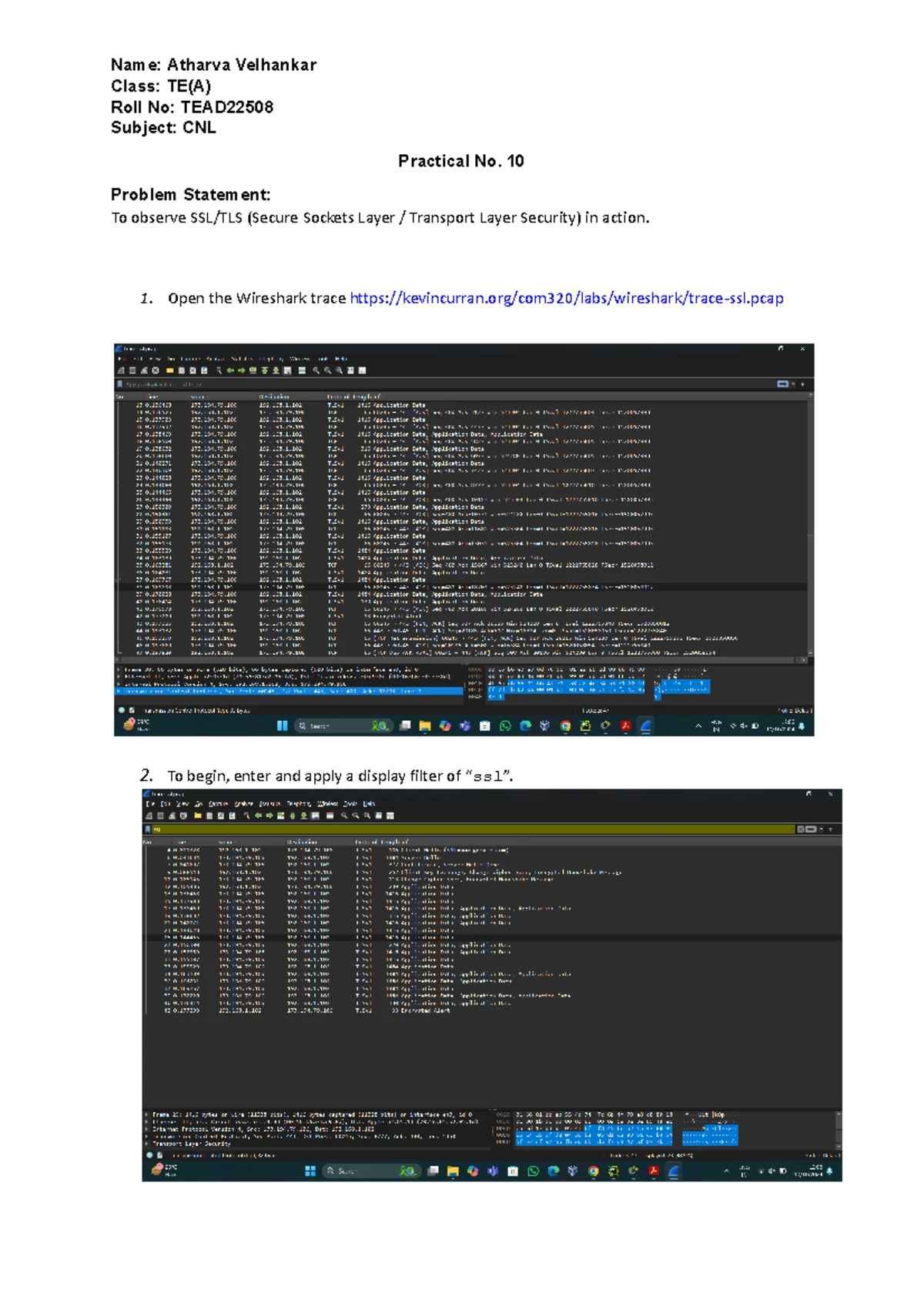Click taskbar Search box in ssl-filtered screenshot
924x1307 pixels.
pyautogui.click(x=371, y=1171)
